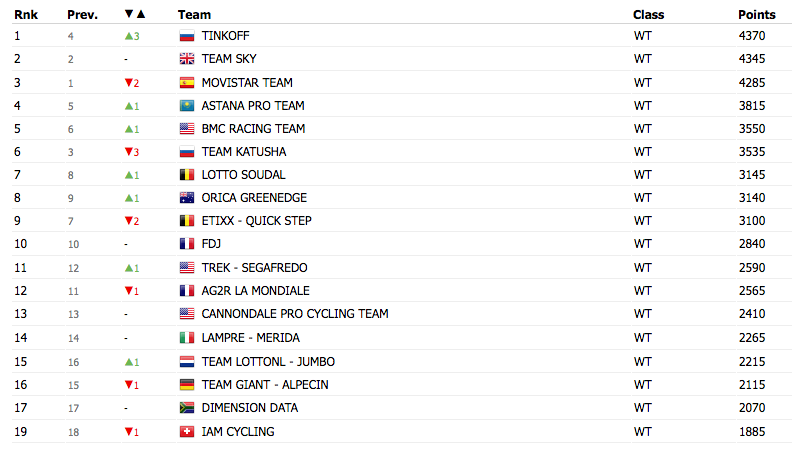Click the UK flag beside TEAM SKY
Image resolution: width=805 pixels, height=453 pixels.
[187, 59]
